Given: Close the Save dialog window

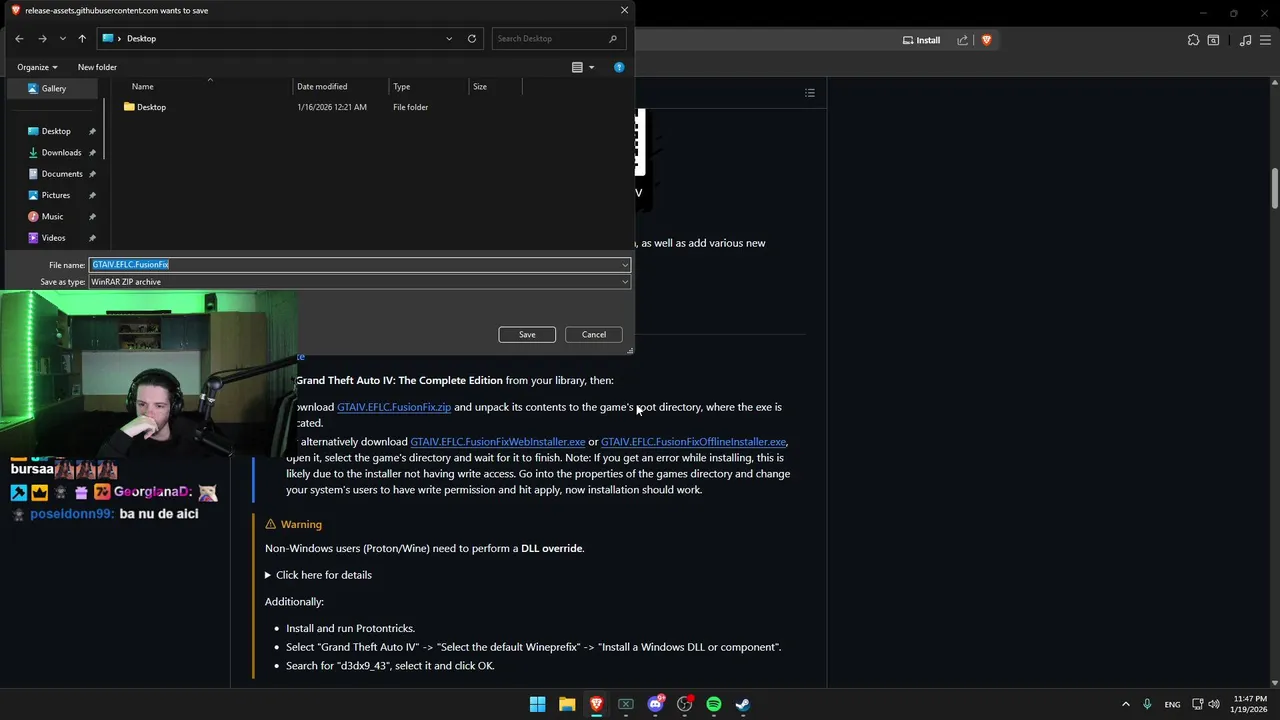Looking at the screenshot, I should (x=624, y=10).
